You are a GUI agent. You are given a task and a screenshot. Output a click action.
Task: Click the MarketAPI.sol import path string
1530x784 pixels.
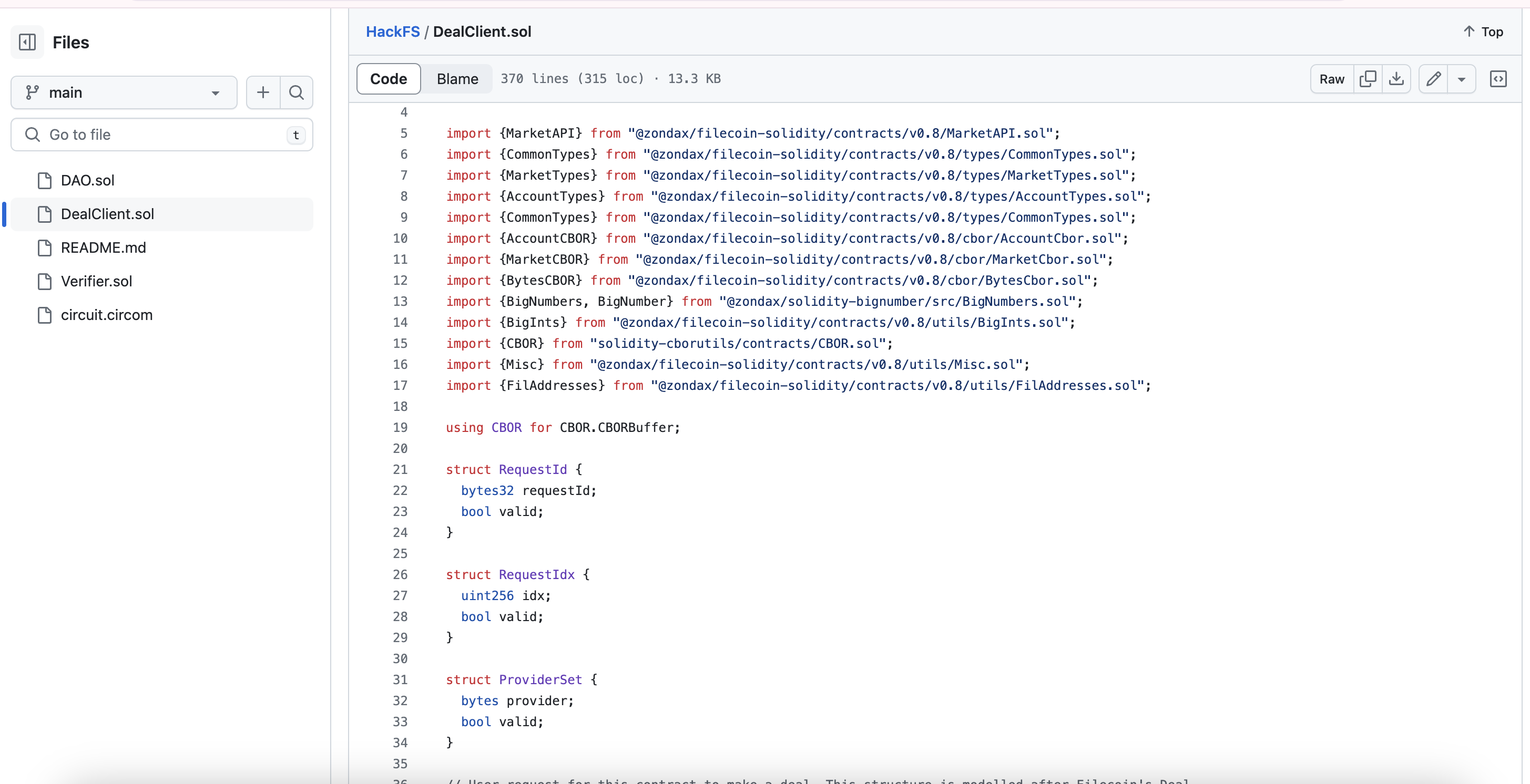click(x=840, y=133)
